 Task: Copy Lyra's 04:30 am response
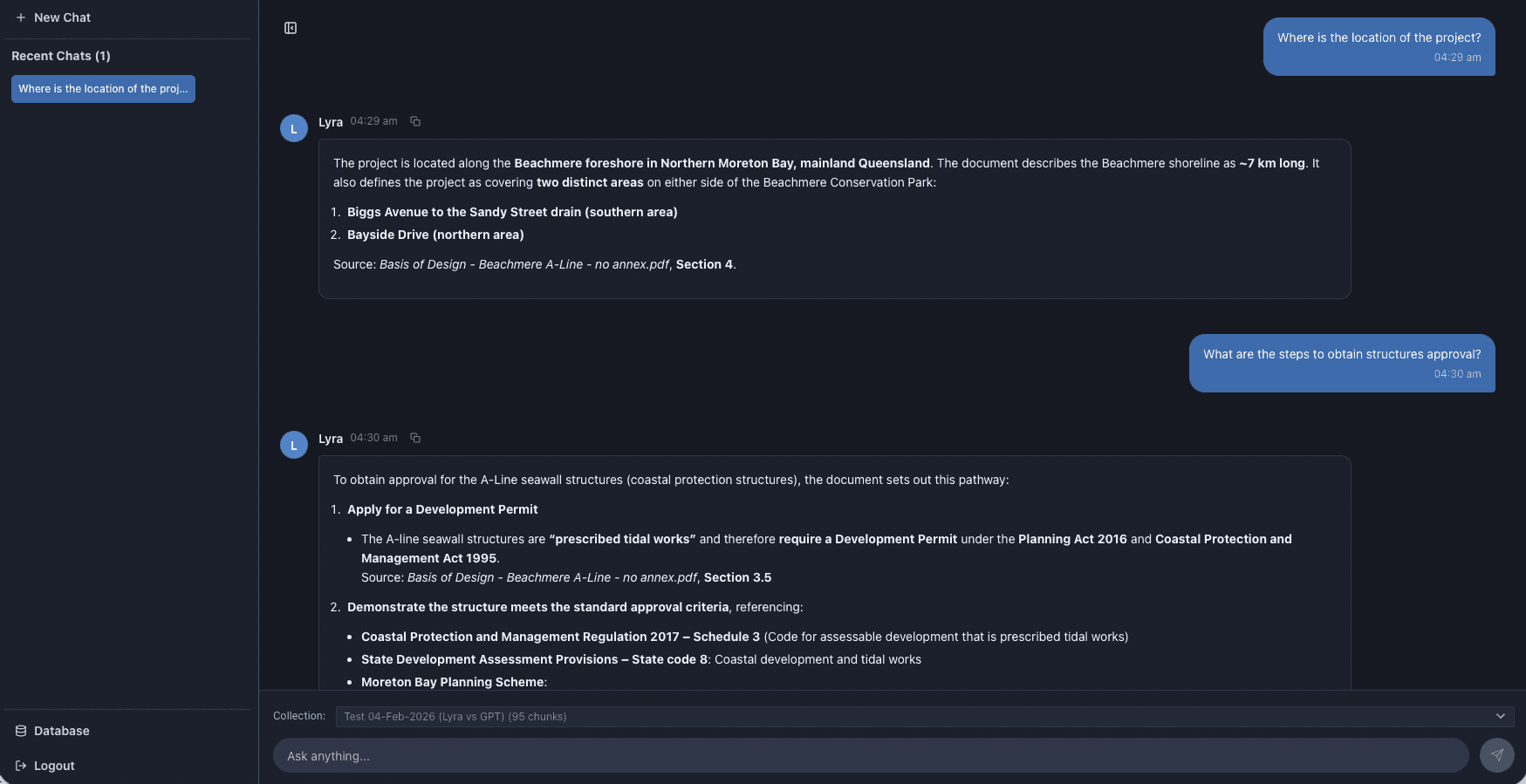coord(415,438)
